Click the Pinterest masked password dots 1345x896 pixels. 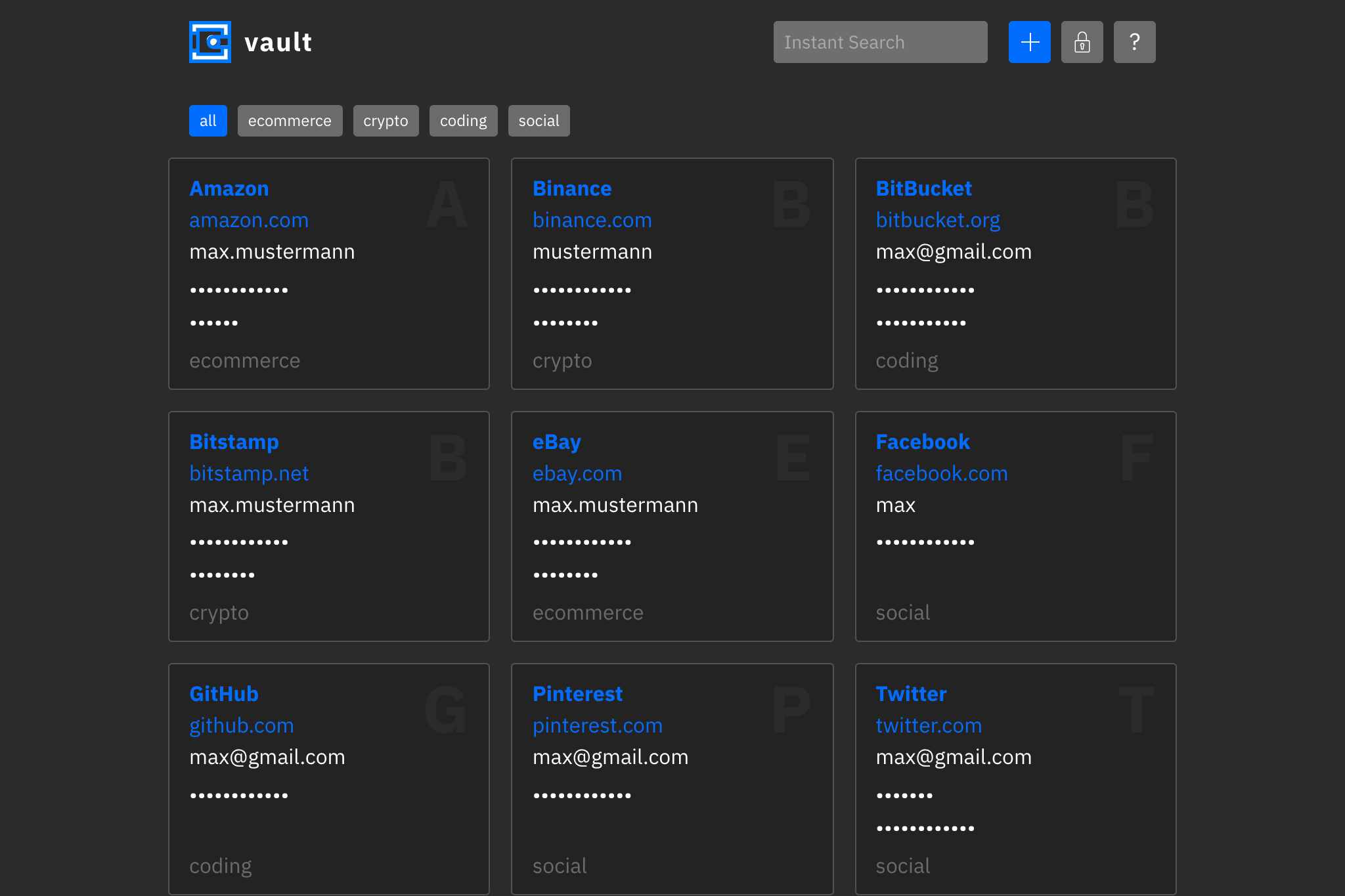coord(582,796)
